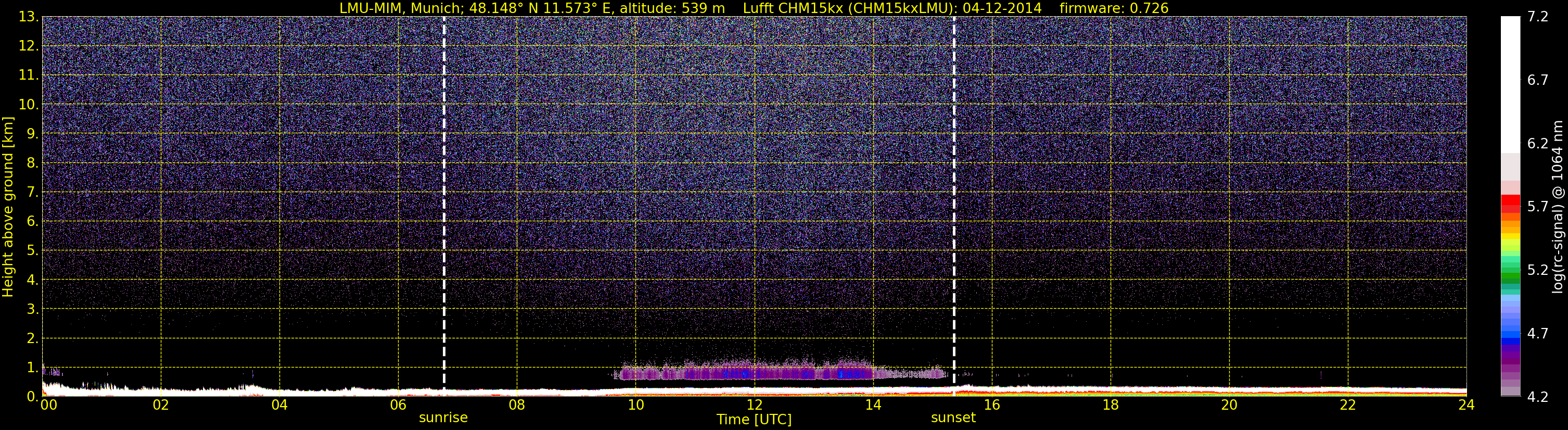Click the '14' time tick label
1568x430 pixels.
[873, 406]
